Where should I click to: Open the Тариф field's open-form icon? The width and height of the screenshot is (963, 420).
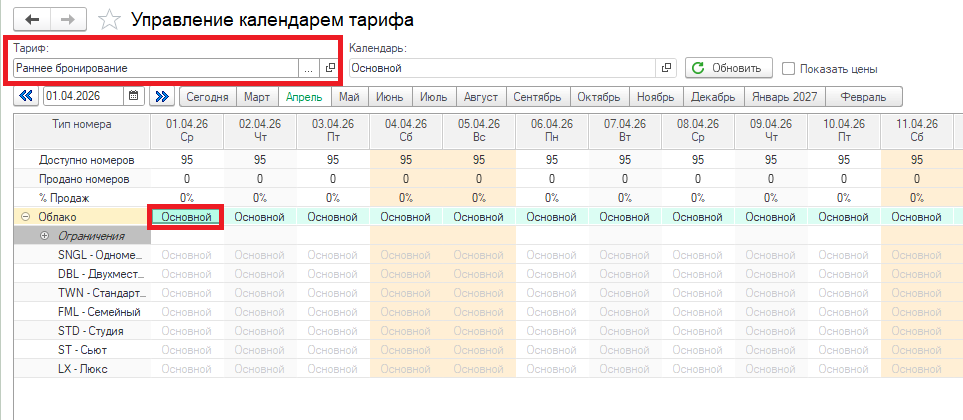[x=330, y=68]
